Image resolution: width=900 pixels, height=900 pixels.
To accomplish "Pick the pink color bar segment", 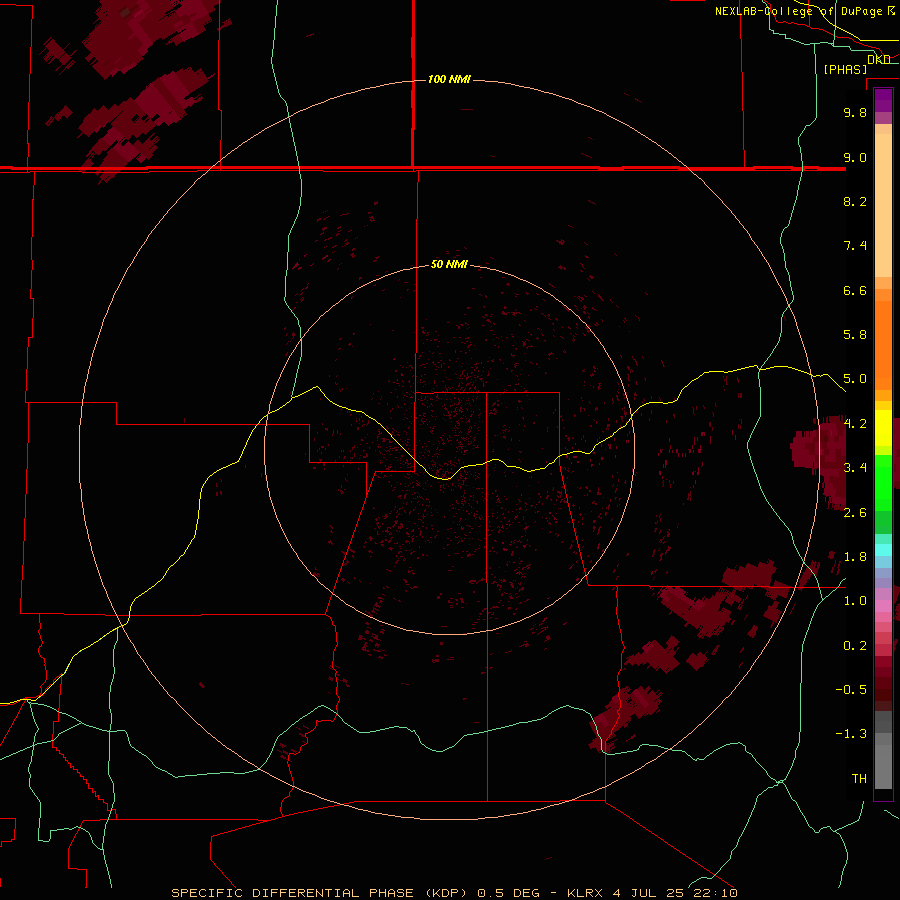I will (883, 606).
